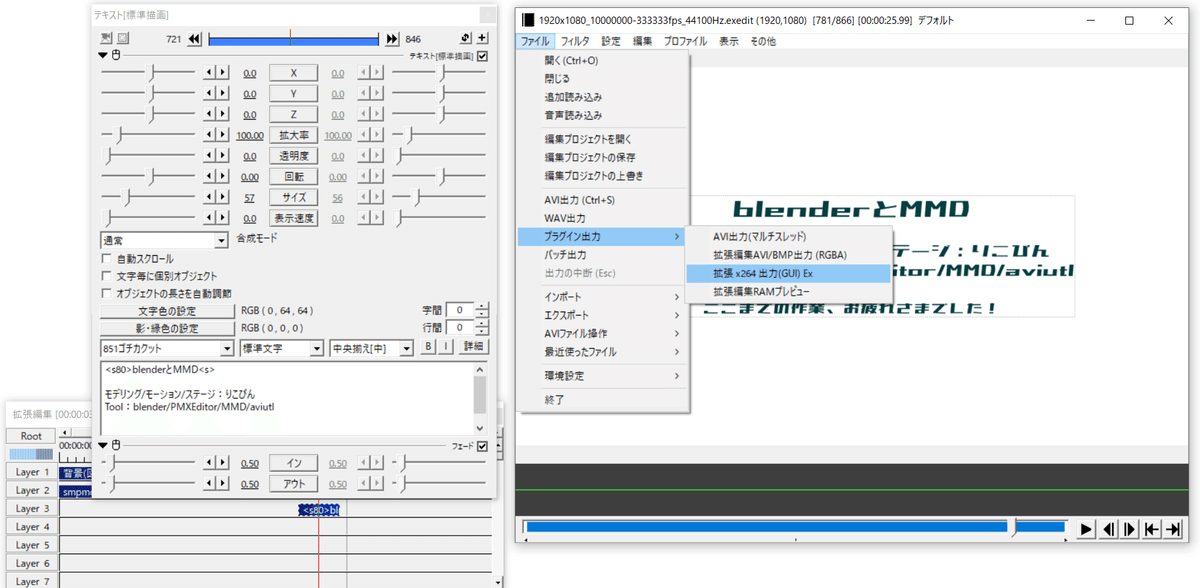Jump to the first frame in the main window
The width and height of the screenshot is (1200, 588).
[1152, 529]
